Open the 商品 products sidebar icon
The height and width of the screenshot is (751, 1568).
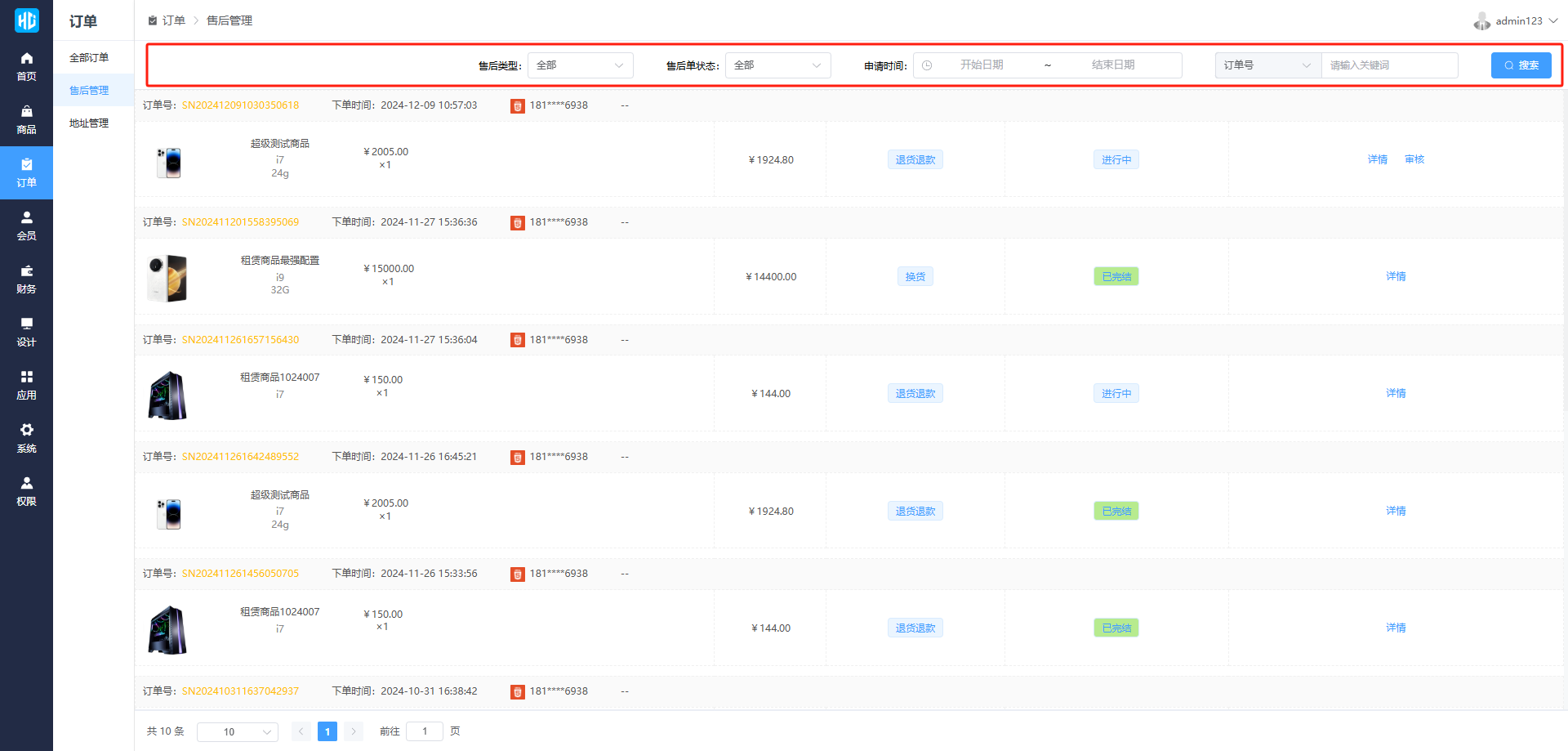click(x=26, y=119)
